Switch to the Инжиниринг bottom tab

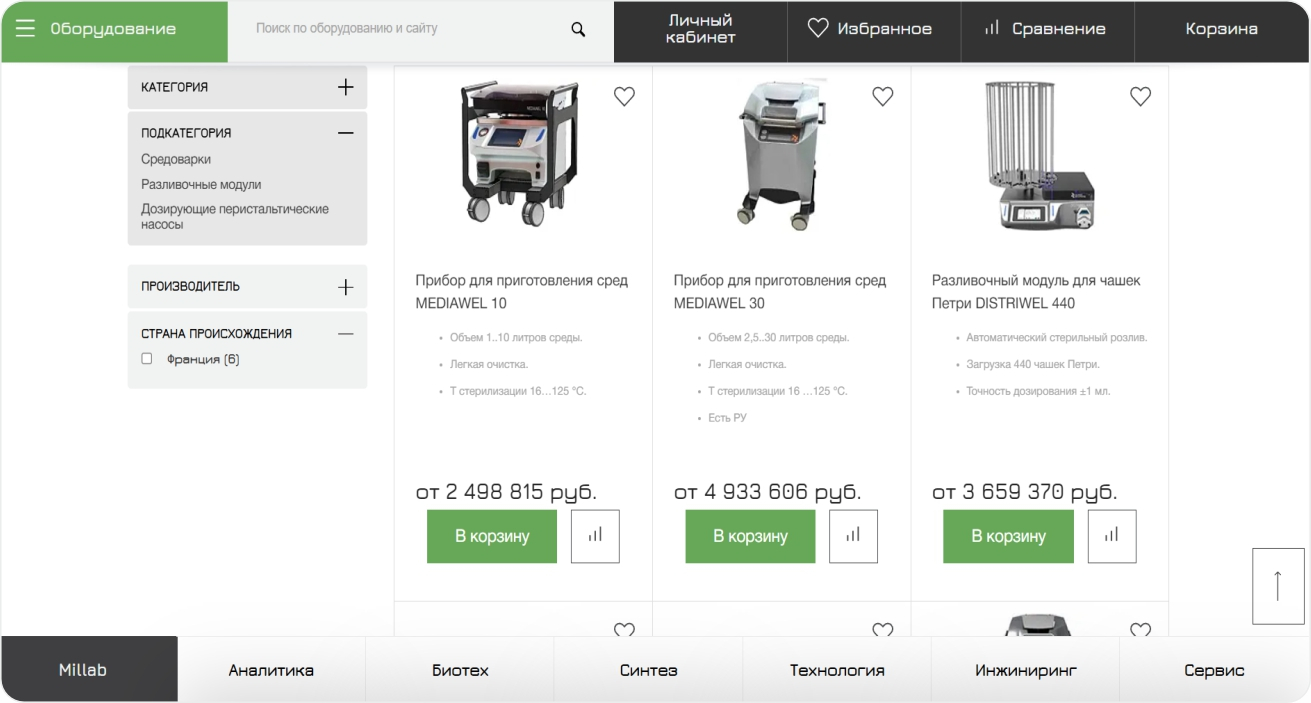click(1026, 670)
